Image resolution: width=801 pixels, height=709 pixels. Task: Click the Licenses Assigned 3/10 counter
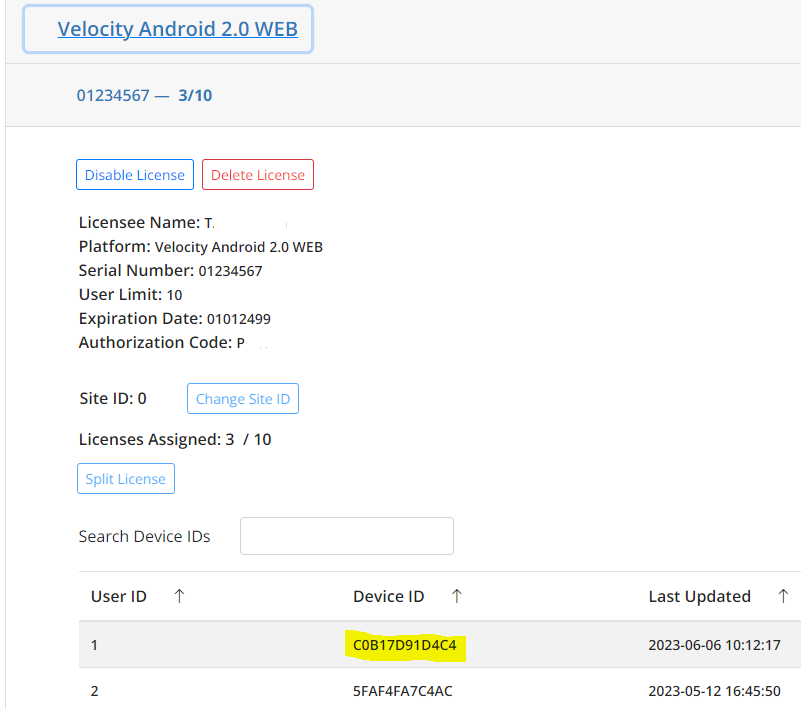click(174, 439)
